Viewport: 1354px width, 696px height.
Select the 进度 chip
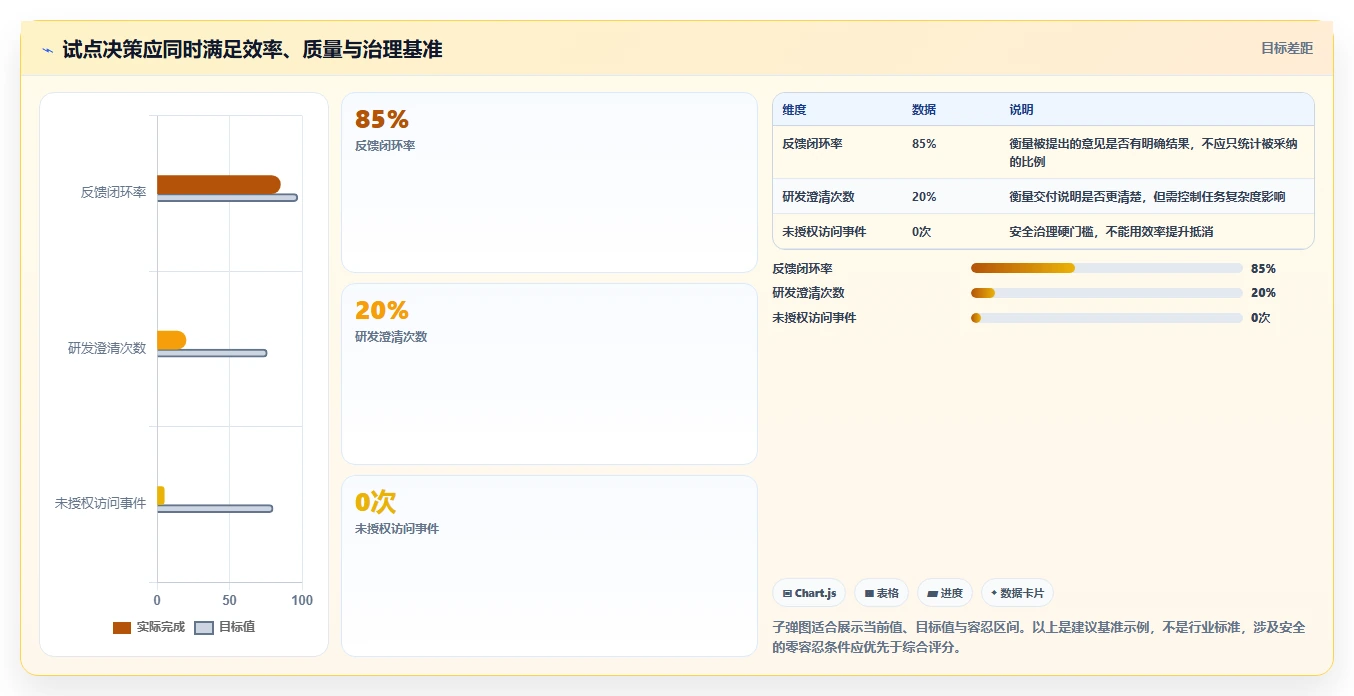945,593
